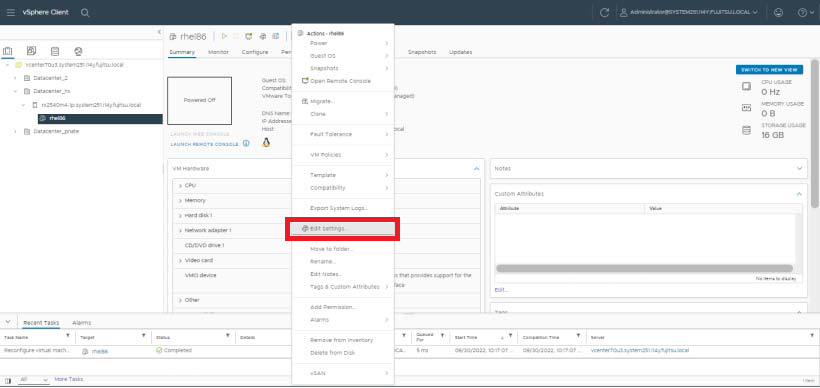Switch to the Monitor tab

218,52
